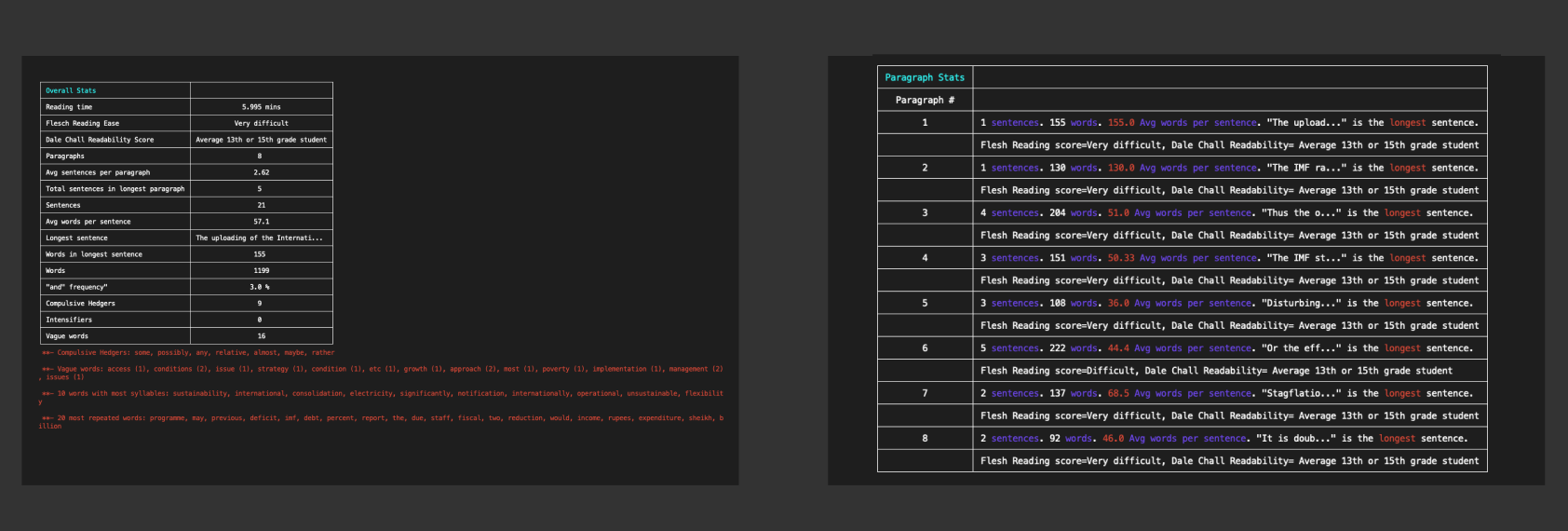
Task: Select the "Flesch Reading Ease" label
Action: tap(82, 123)
